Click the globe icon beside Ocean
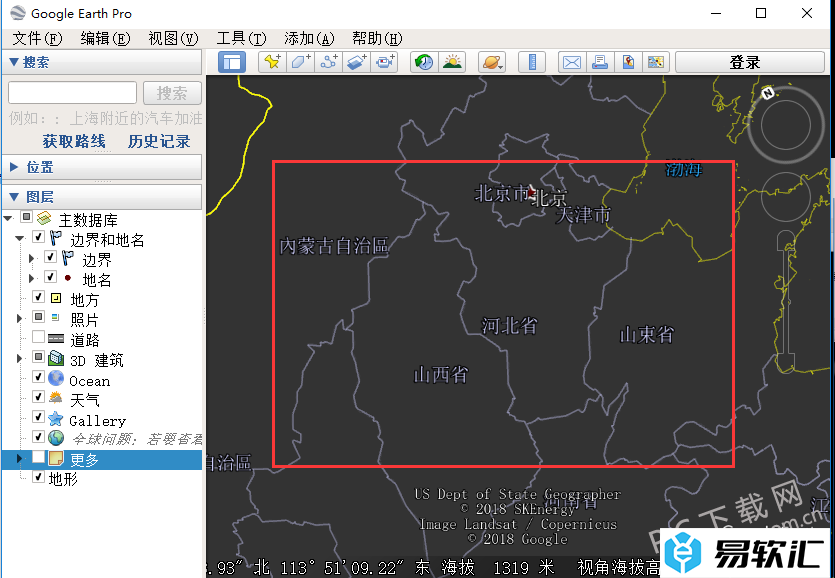835x578 pixels. (x=56, y=378)
